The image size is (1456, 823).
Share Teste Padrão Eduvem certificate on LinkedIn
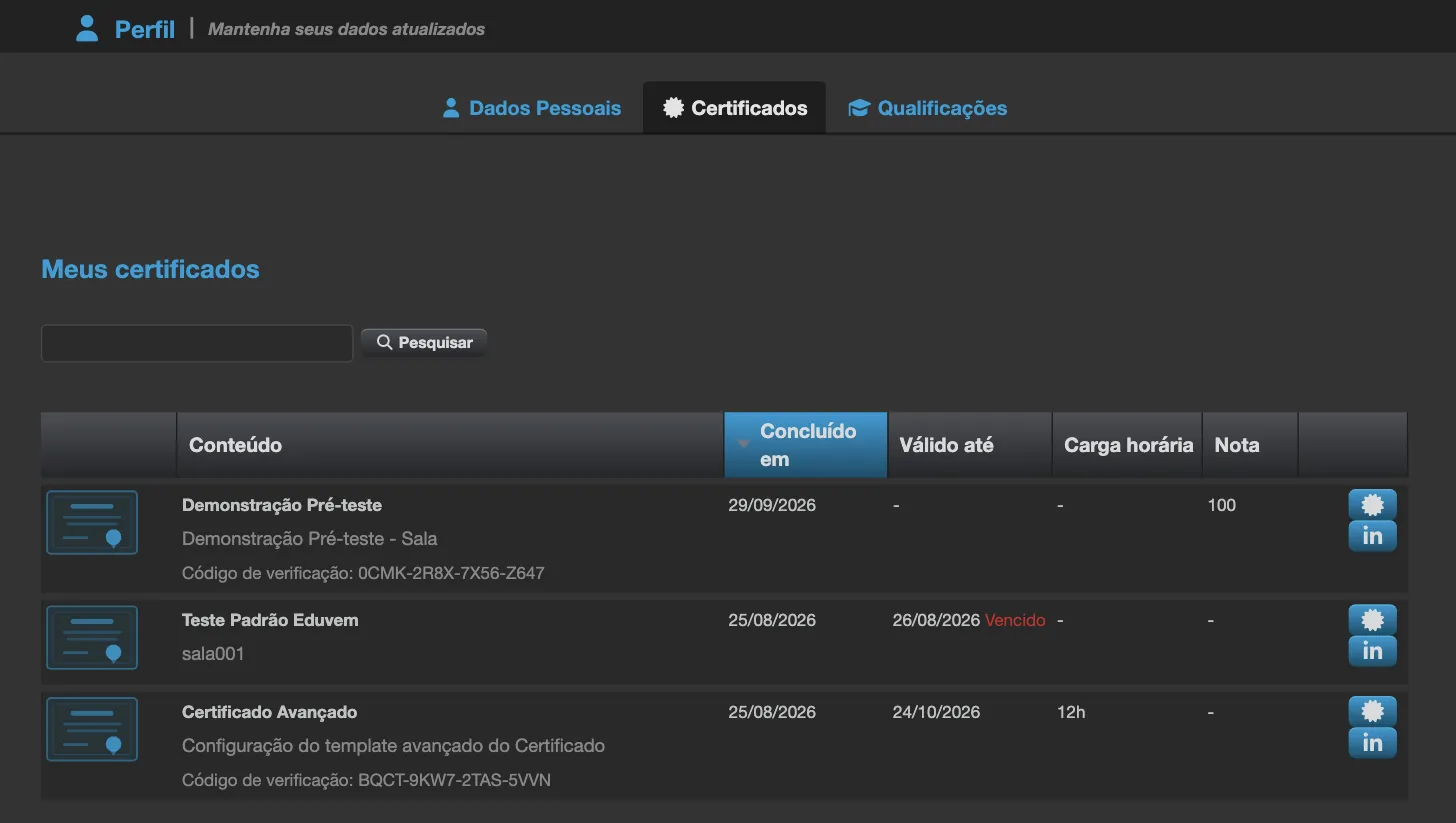pos(1372,651)
